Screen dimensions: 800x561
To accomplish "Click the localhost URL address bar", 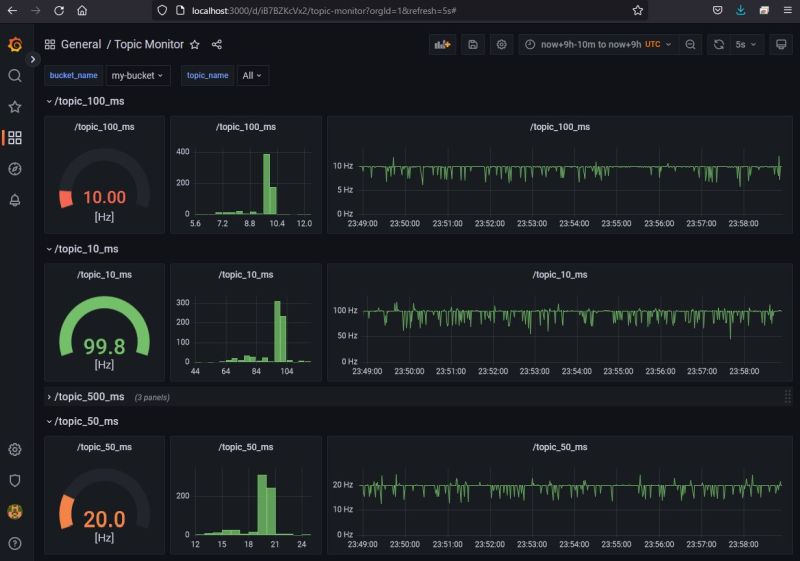I will (x=400, y=10).
